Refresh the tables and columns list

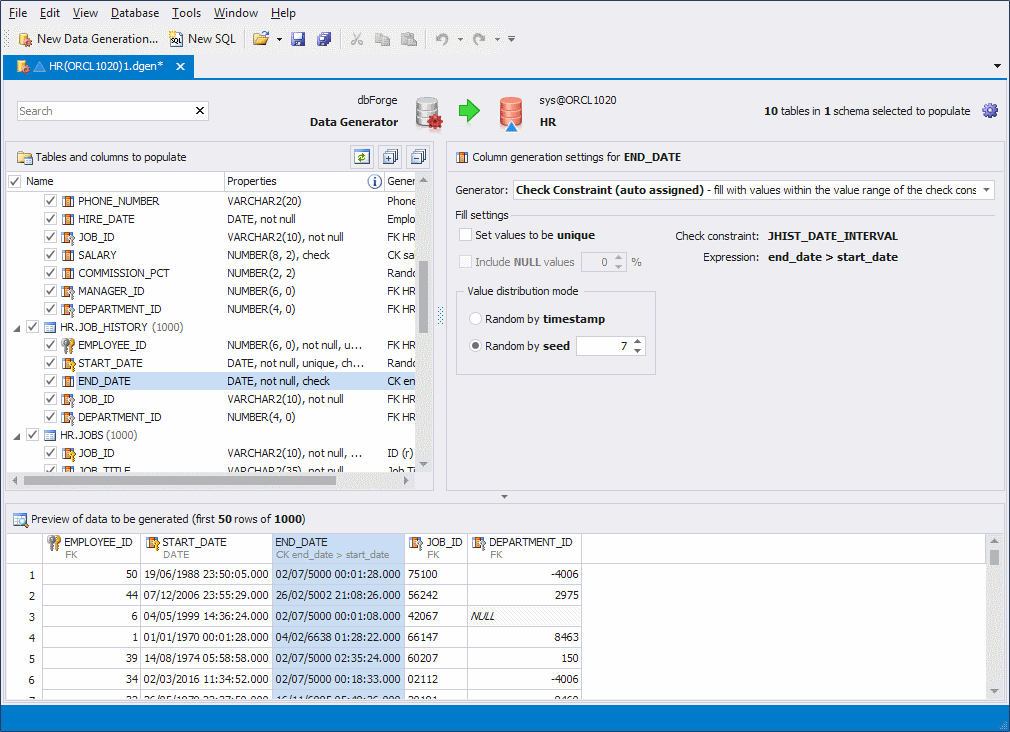[362, 157]
